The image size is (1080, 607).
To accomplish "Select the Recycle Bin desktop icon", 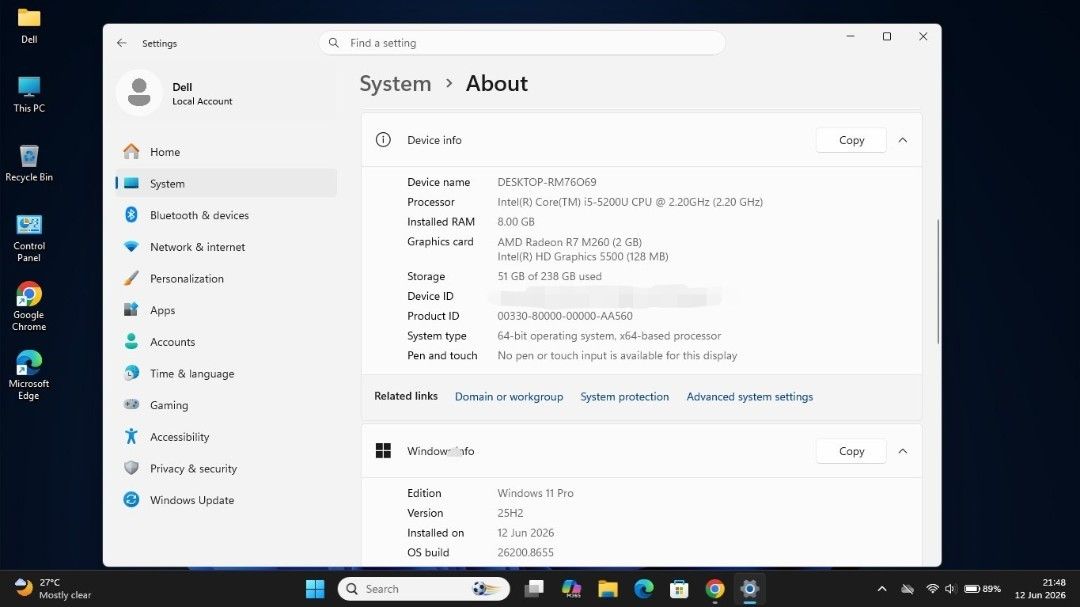I will pos(29,163).
